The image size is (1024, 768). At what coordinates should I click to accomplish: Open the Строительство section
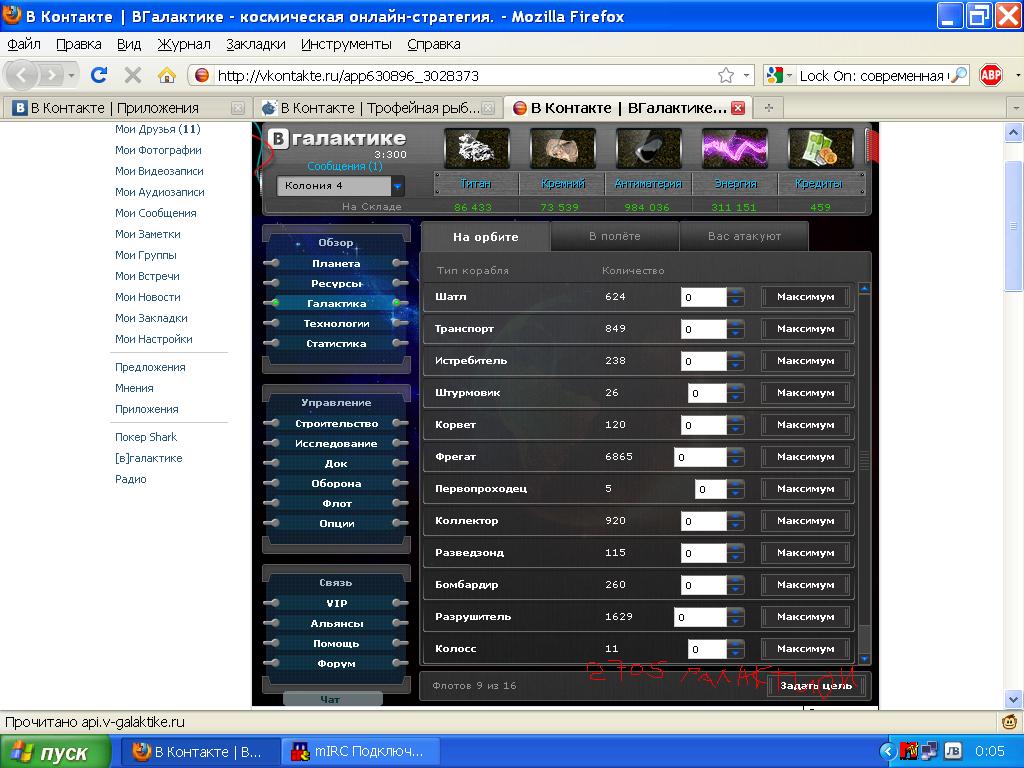click(x=336, y=424)
